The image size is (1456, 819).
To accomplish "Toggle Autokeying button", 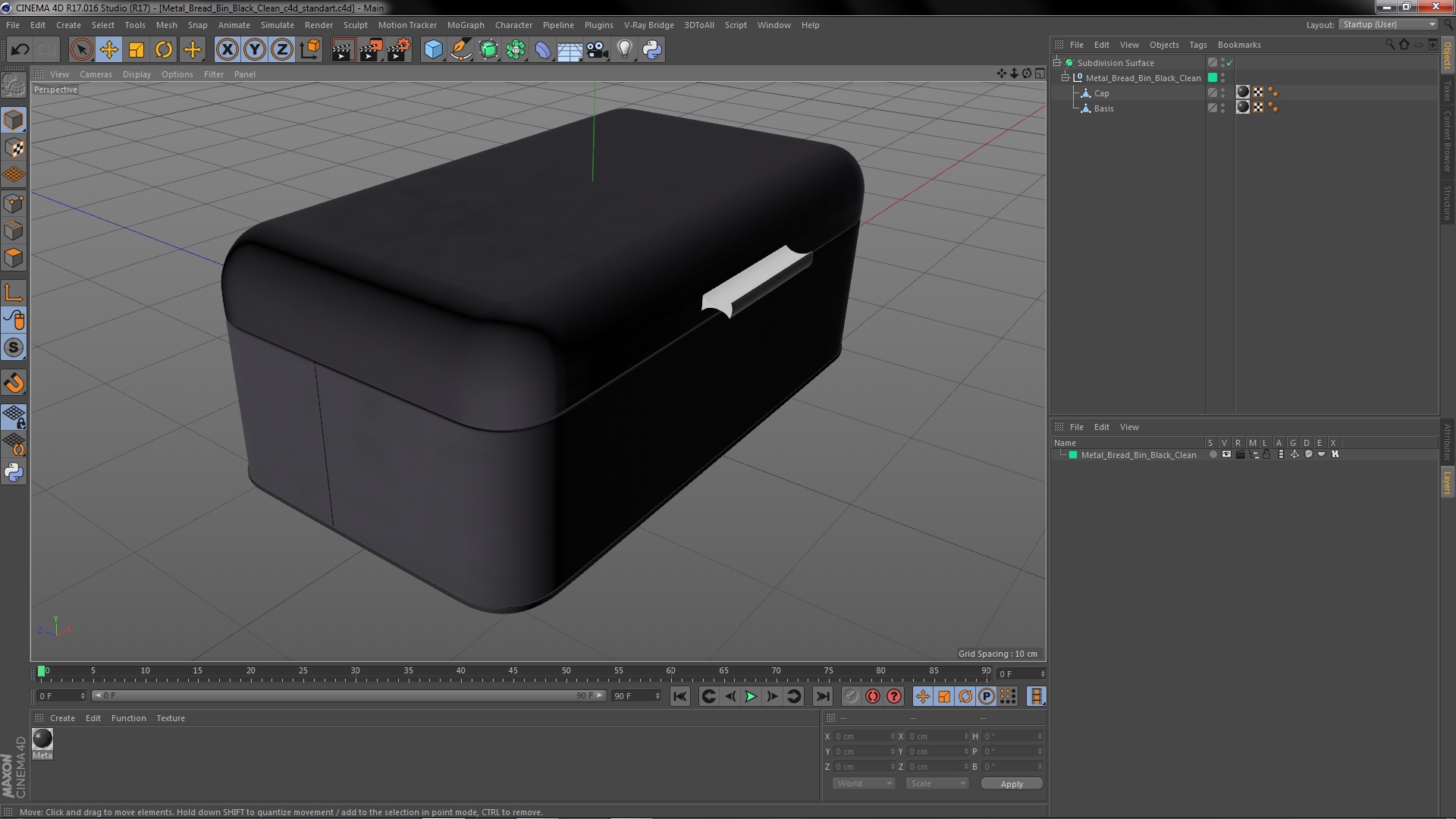I will 872,696.
